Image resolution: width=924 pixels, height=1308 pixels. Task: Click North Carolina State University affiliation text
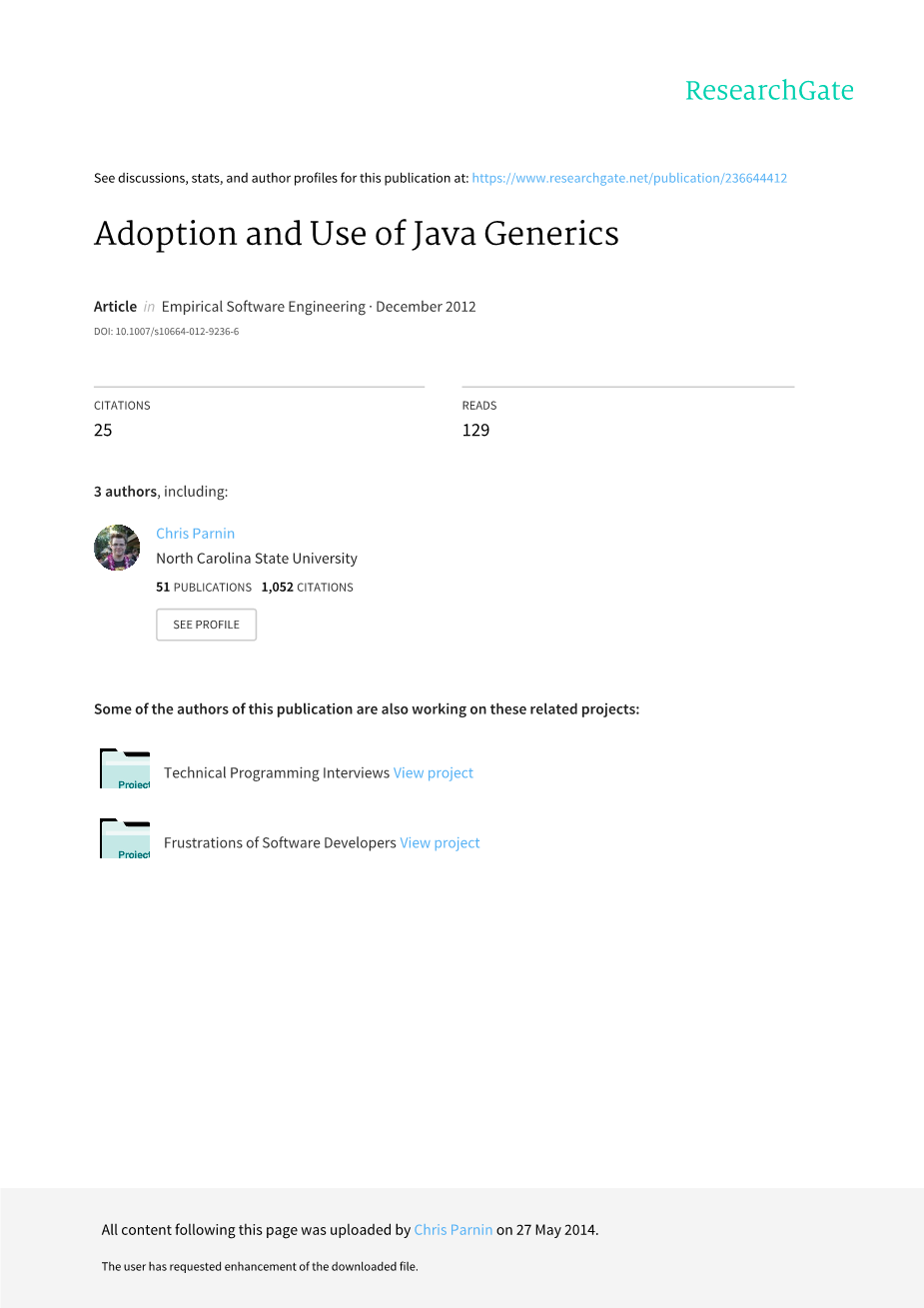[x=257, y=559]
